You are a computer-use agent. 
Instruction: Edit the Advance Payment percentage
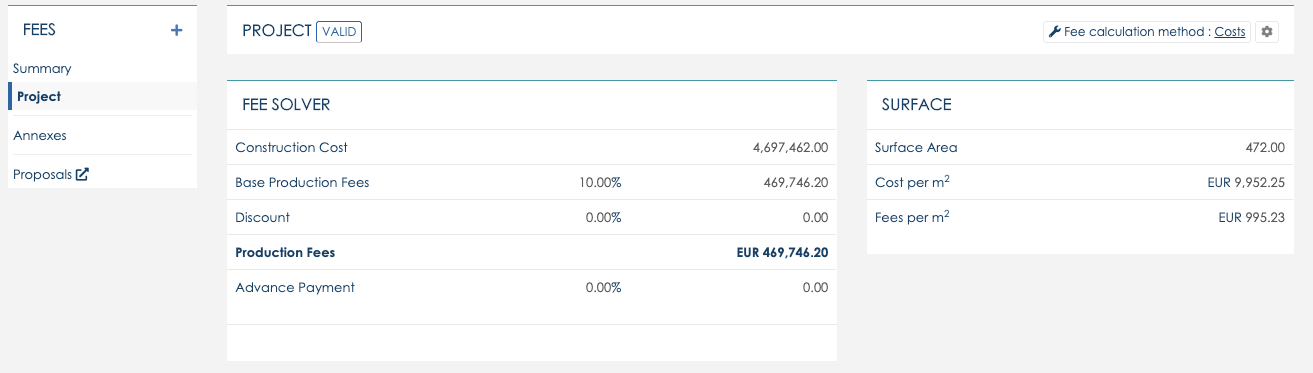click(x=603, y=288)
